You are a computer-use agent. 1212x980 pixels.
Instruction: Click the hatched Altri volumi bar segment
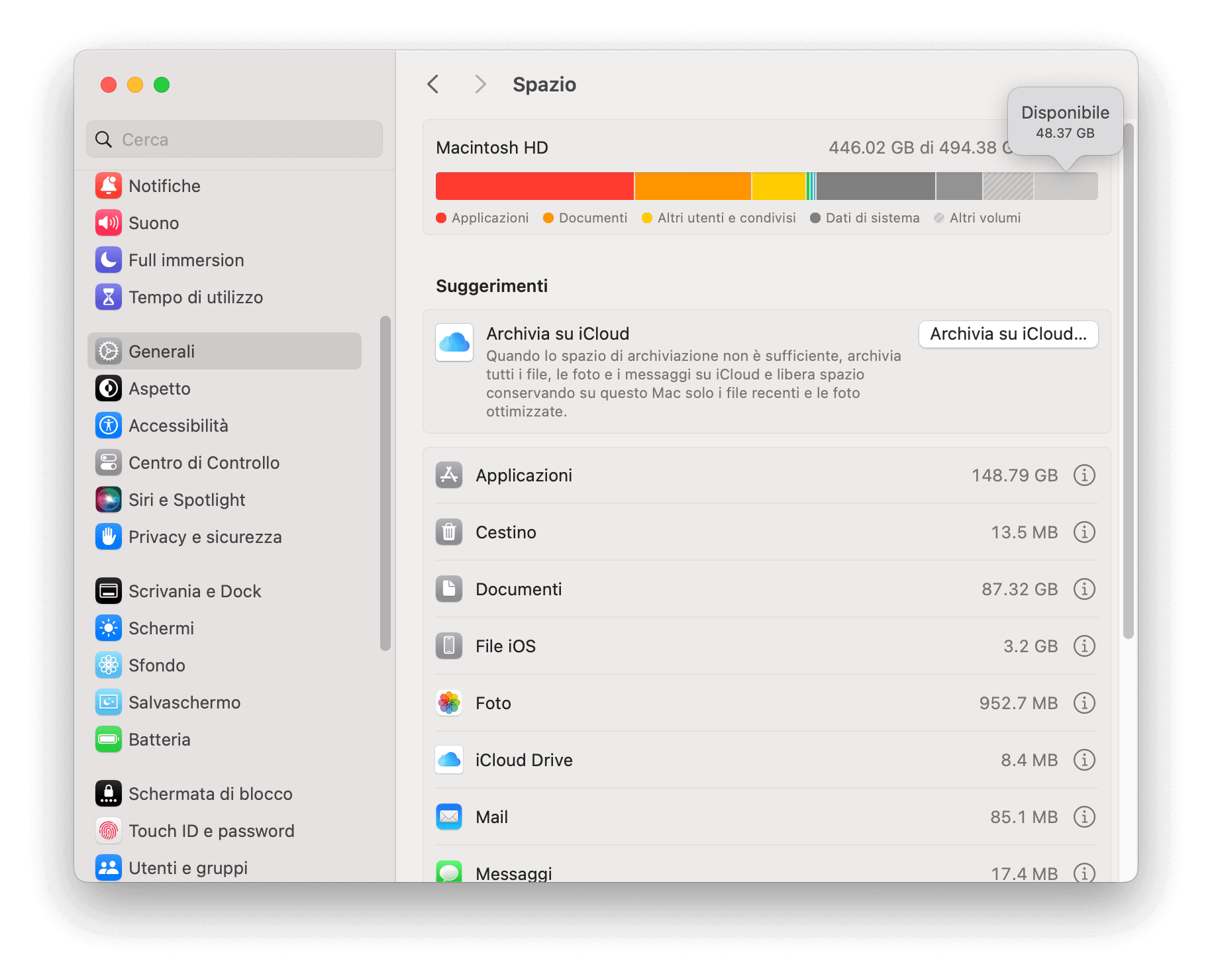pyautogui.click(x=1008, y=186)
